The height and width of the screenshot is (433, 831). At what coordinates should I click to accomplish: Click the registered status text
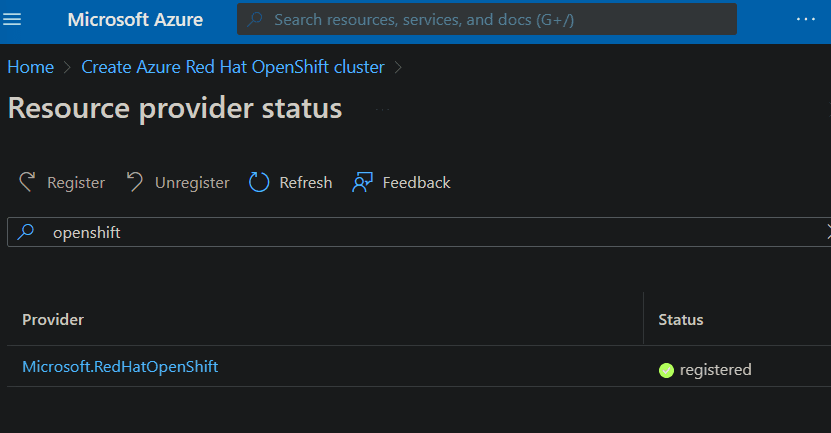point(715,369)
